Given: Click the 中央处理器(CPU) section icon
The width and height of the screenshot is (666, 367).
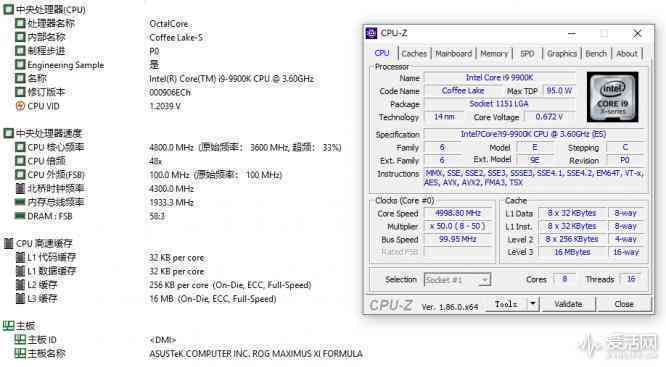Looking at the screenshot, I should coord(8,9).
